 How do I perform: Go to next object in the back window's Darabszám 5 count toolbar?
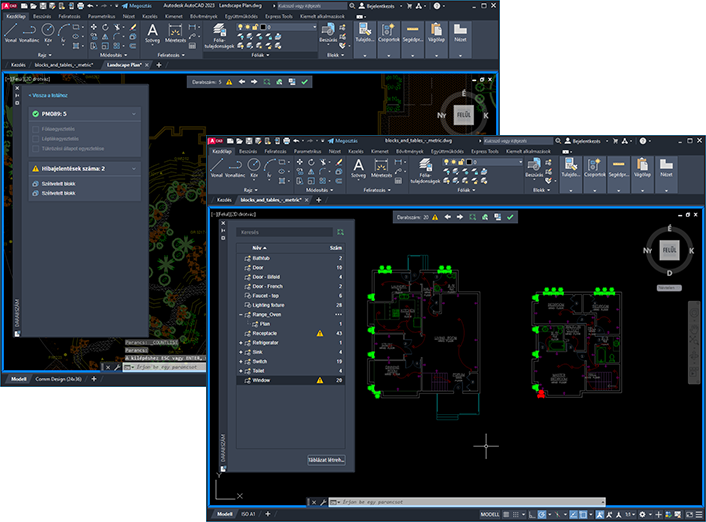(254, 82)
